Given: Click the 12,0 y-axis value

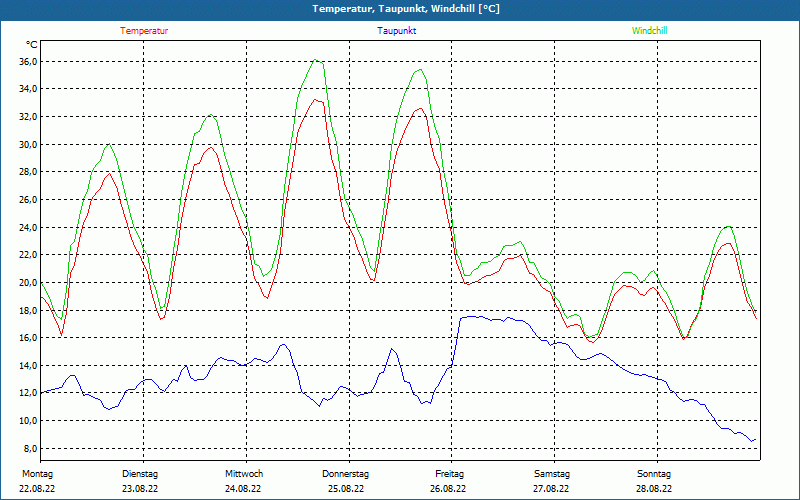Looking at the screenshot, I should (x=28, y=393).
